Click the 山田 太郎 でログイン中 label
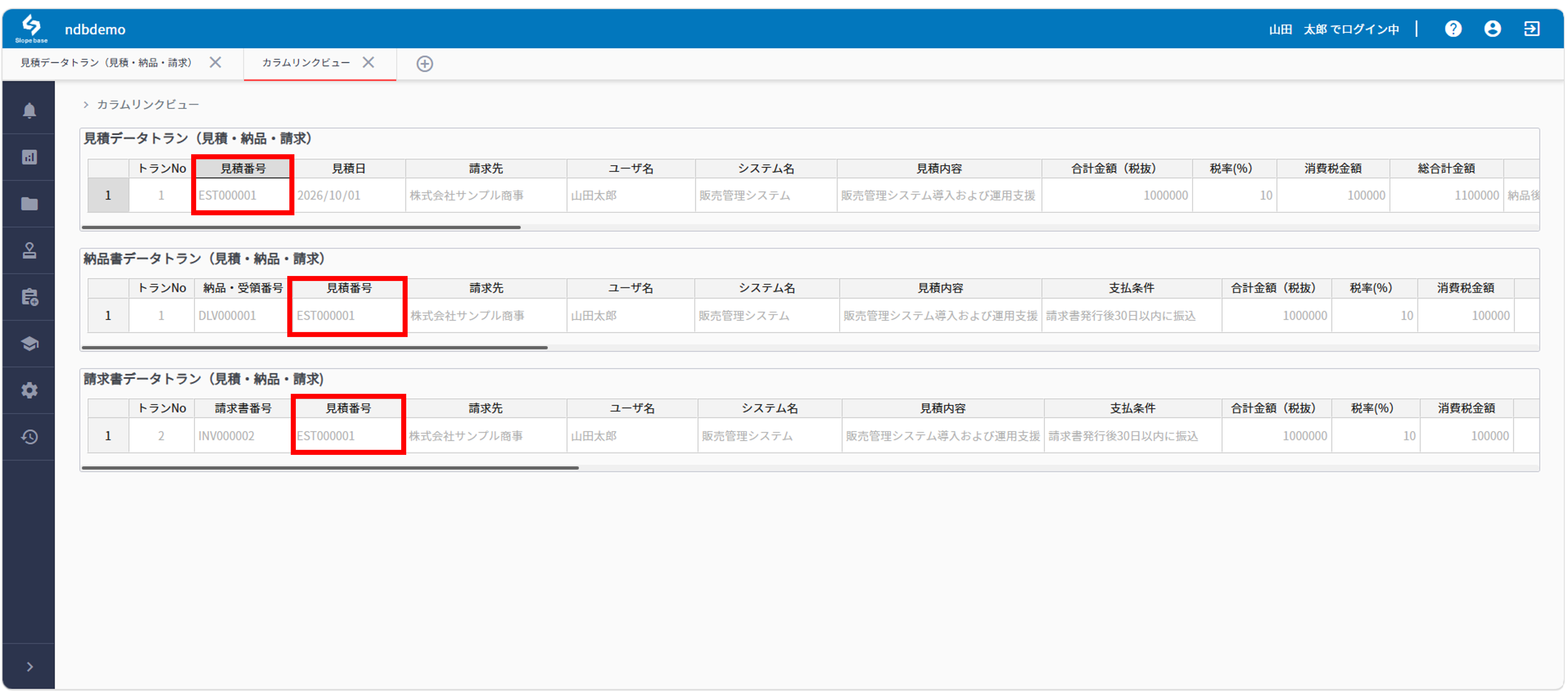Screen dimensions: 1568x693 point(1334,29)
